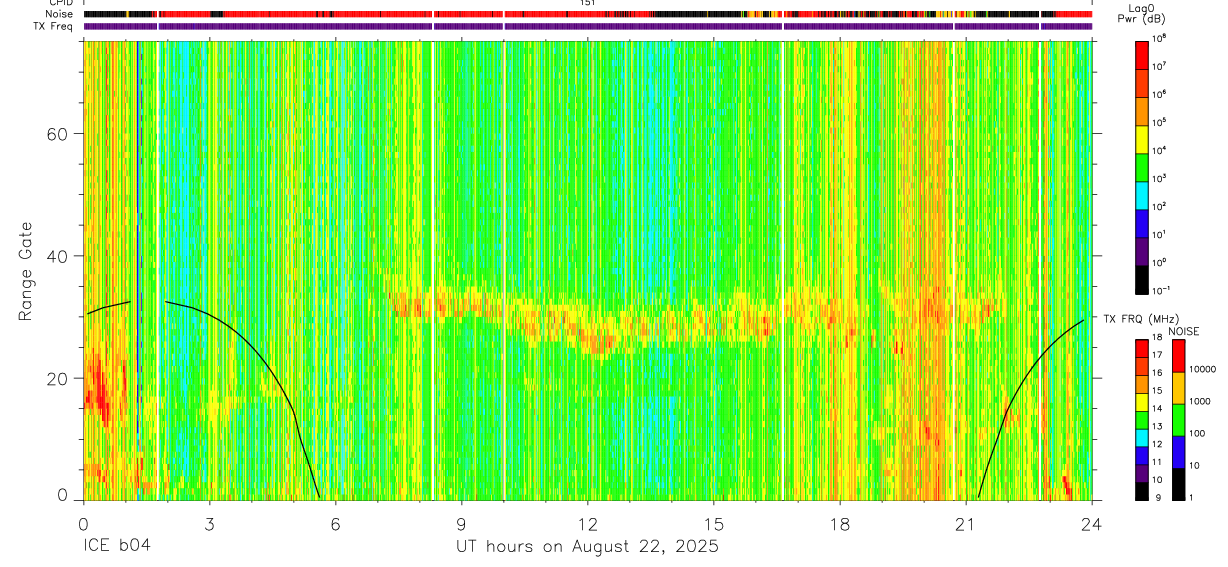Click the 'CPID' row label at top left
Screen dimensions: 1228x567
click(x=60, y=4)
